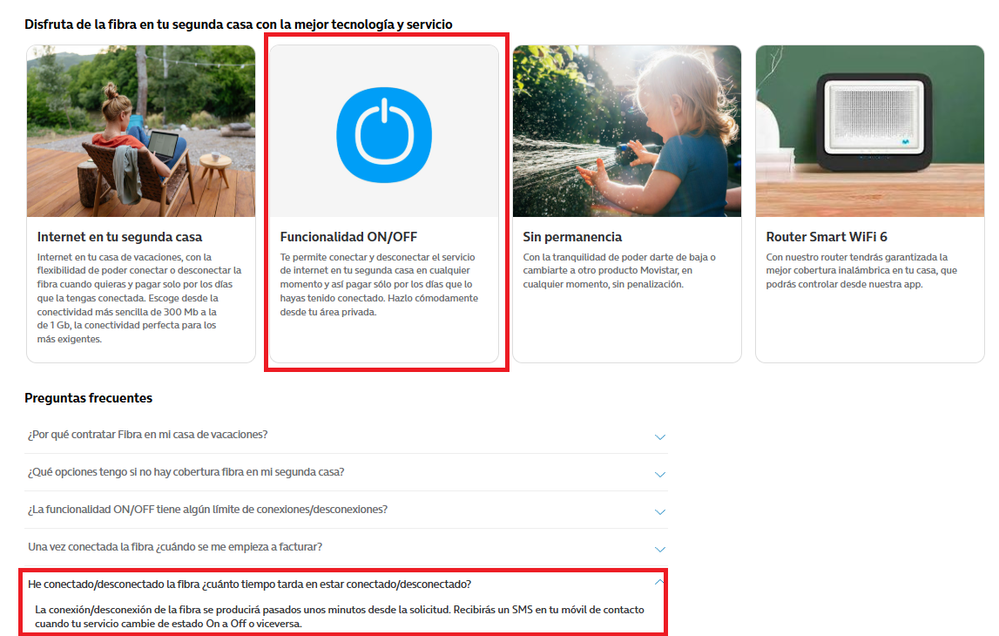The width and height of the screenshot is (999, 636).
Task: Open '¿Por qué contratar Fibra en mi casa de vacaciones?'
Action: pyautogui.click(x=148, y=435)
